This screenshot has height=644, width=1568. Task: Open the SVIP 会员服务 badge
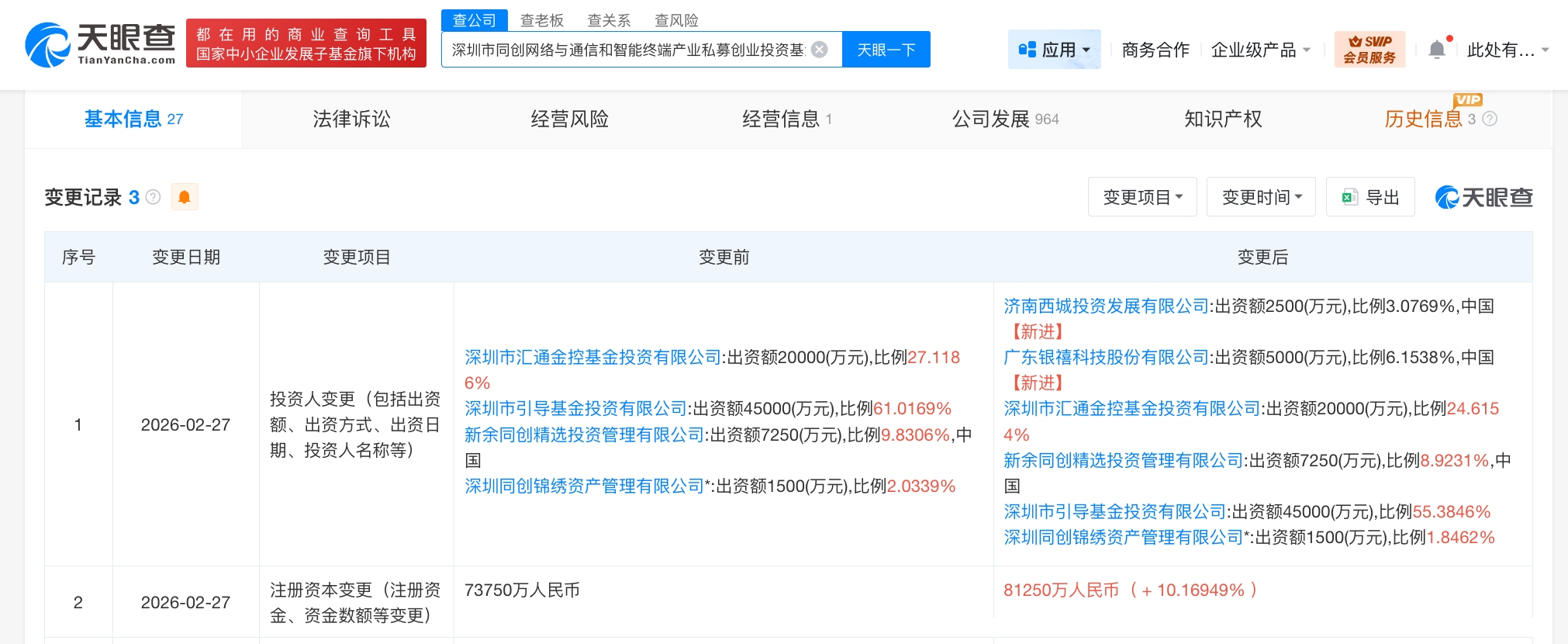pos(1369,50)
